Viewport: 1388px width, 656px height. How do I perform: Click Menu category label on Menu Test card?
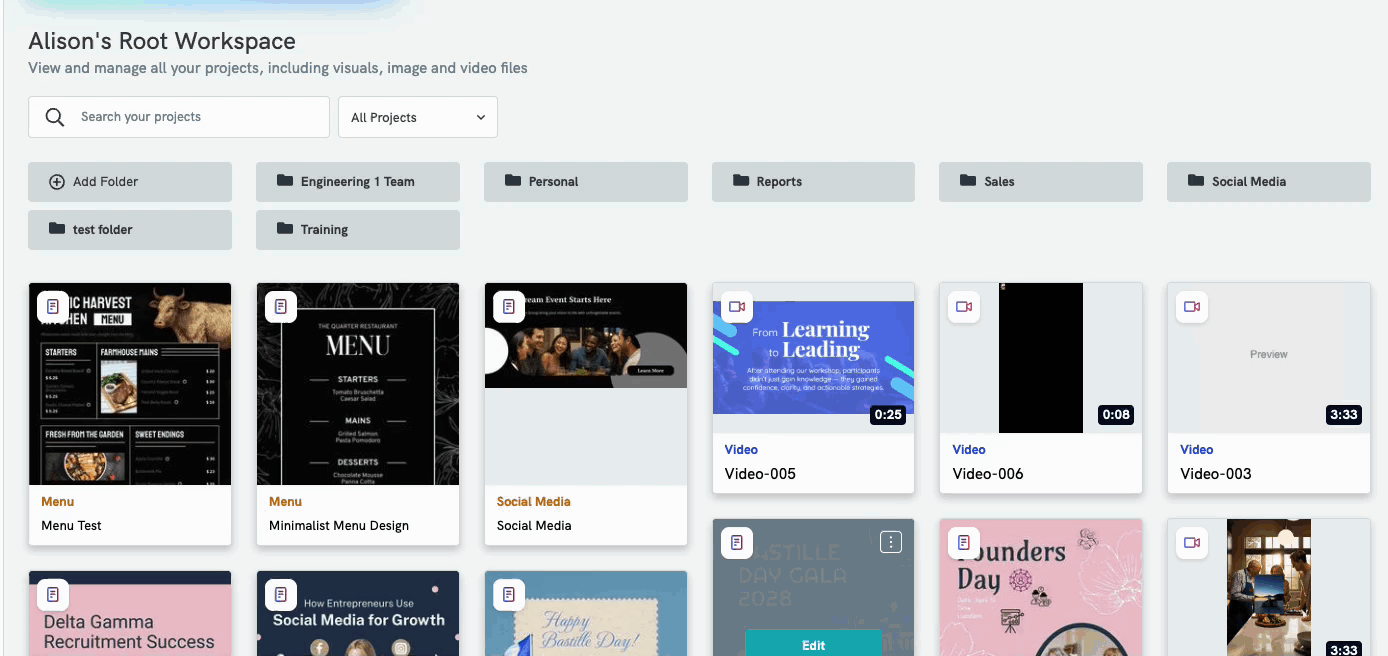(x=58, y=501)
